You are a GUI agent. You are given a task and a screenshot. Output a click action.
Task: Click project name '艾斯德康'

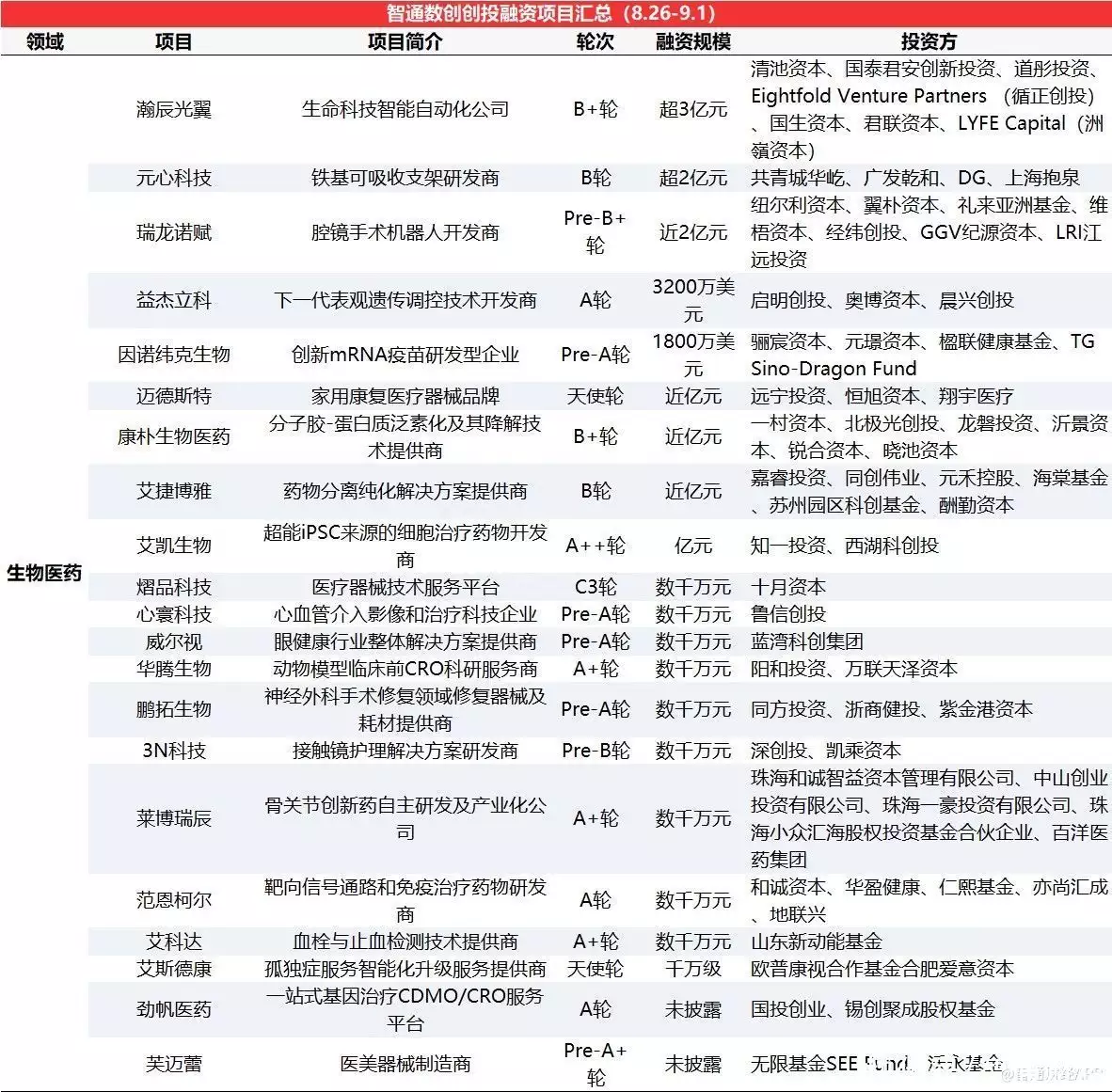174,969
